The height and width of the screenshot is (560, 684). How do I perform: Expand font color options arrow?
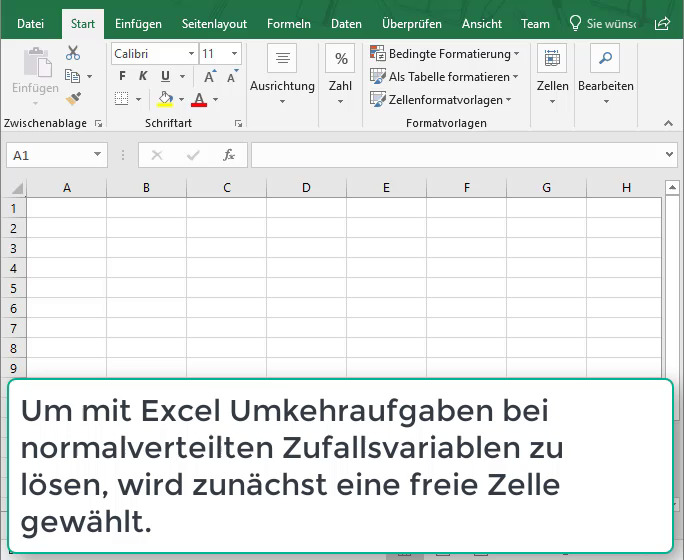(x=215, y=99)
